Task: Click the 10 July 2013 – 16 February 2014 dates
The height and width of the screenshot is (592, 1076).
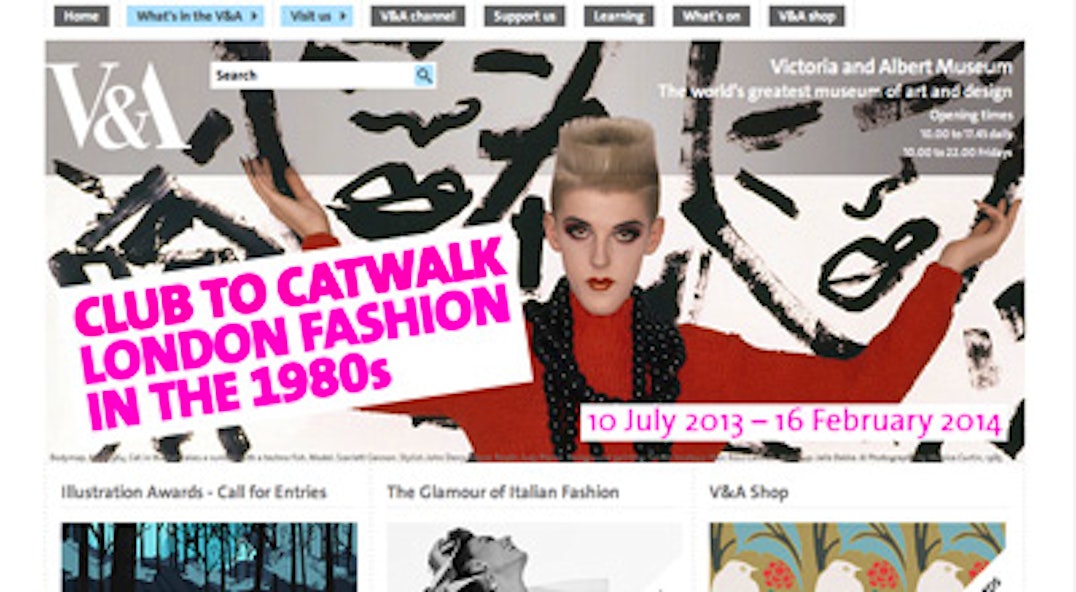Action: [794, 421]
